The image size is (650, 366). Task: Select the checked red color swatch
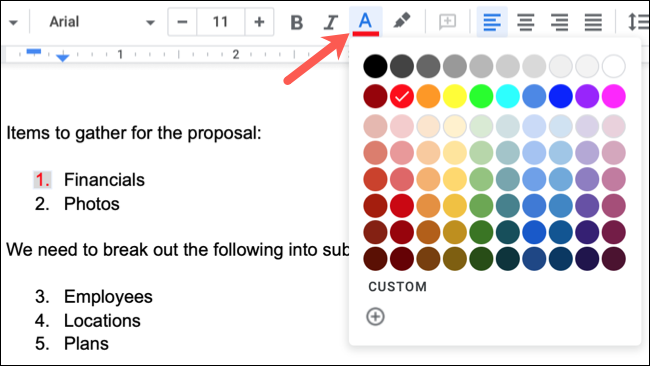point(402,96)
